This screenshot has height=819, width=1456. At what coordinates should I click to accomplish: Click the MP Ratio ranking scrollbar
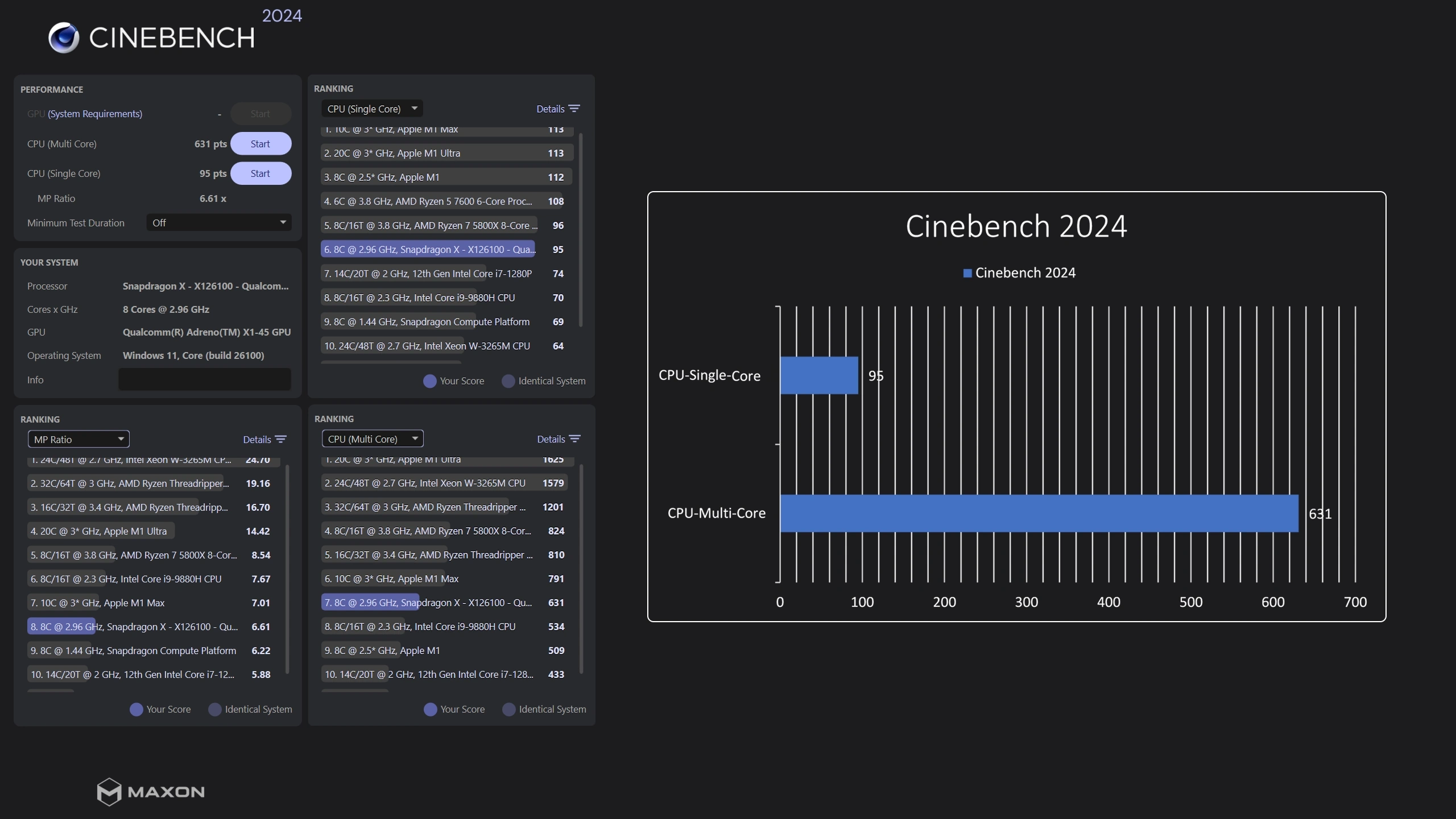[287, 569]
